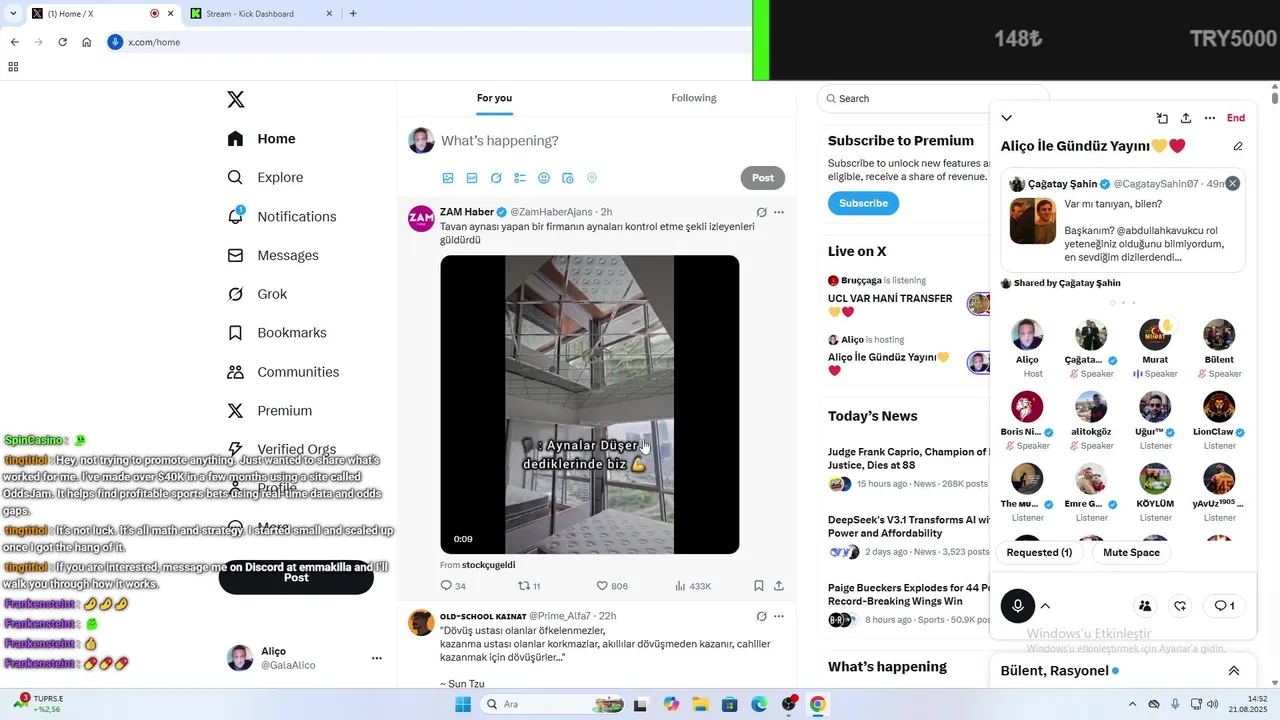Schedule the post with calendar icon

point(568,178)
